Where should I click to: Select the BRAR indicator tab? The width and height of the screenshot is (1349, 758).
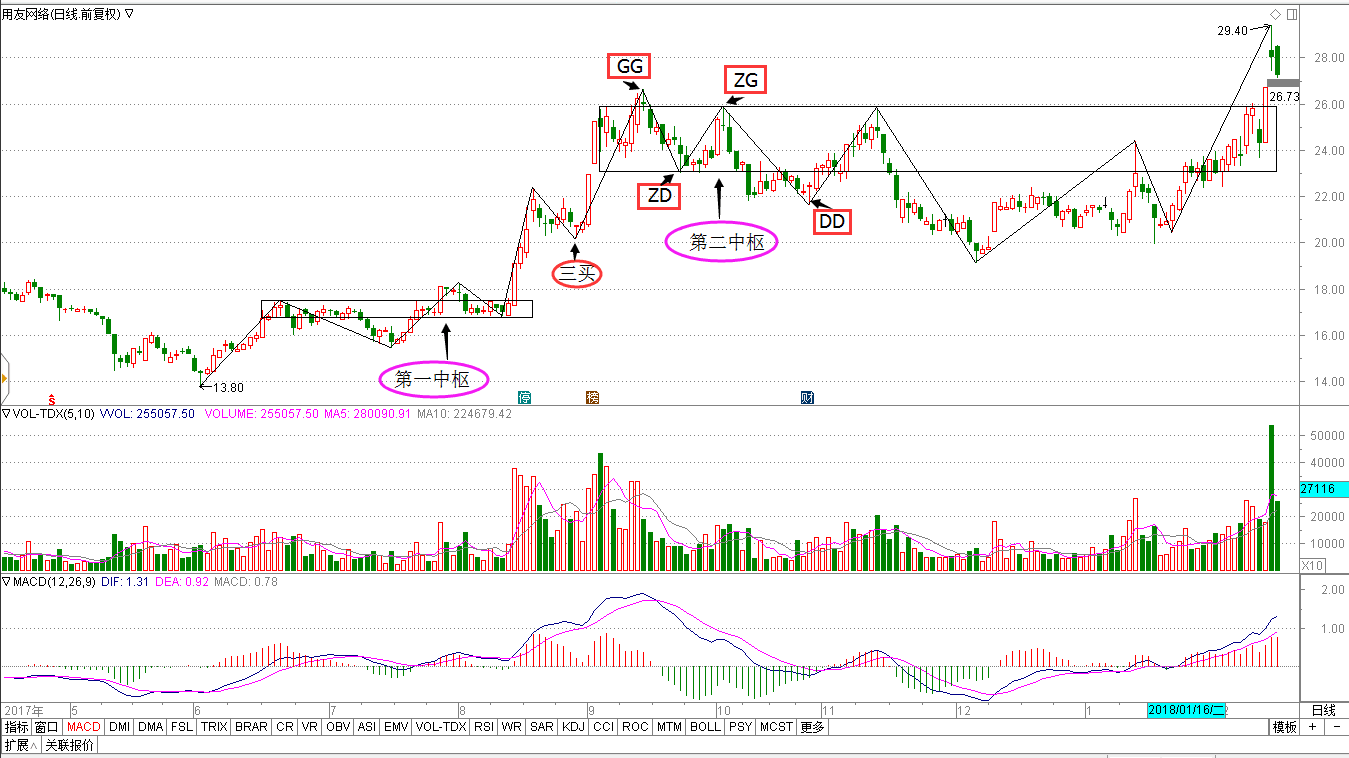click(251, 727)
